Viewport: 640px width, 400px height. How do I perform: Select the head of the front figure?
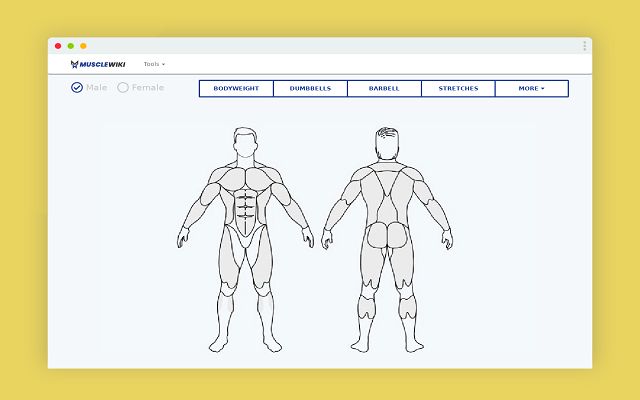click(245, 142)
